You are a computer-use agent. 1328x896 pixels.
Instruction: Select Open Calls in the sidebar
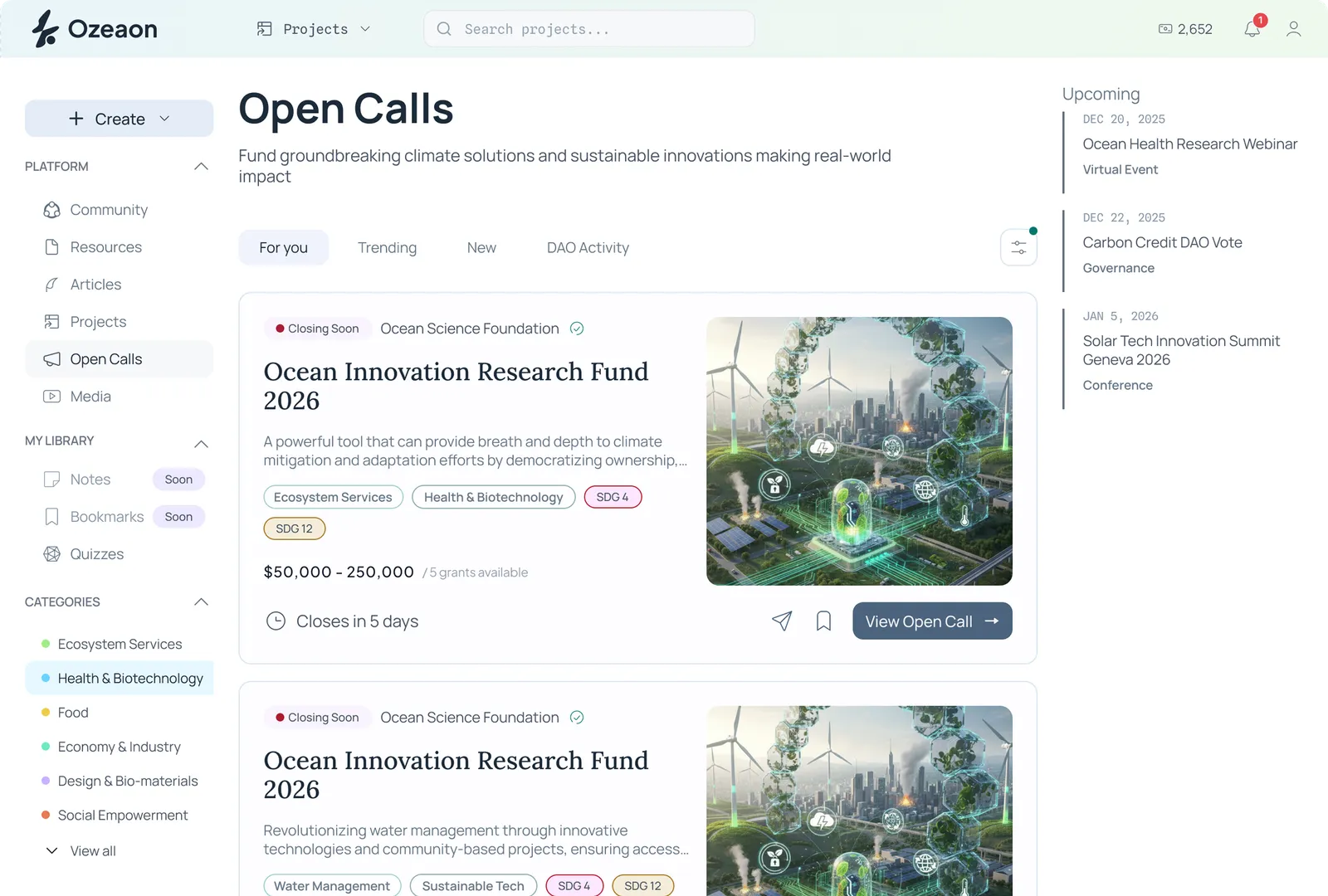pos(120,359)
